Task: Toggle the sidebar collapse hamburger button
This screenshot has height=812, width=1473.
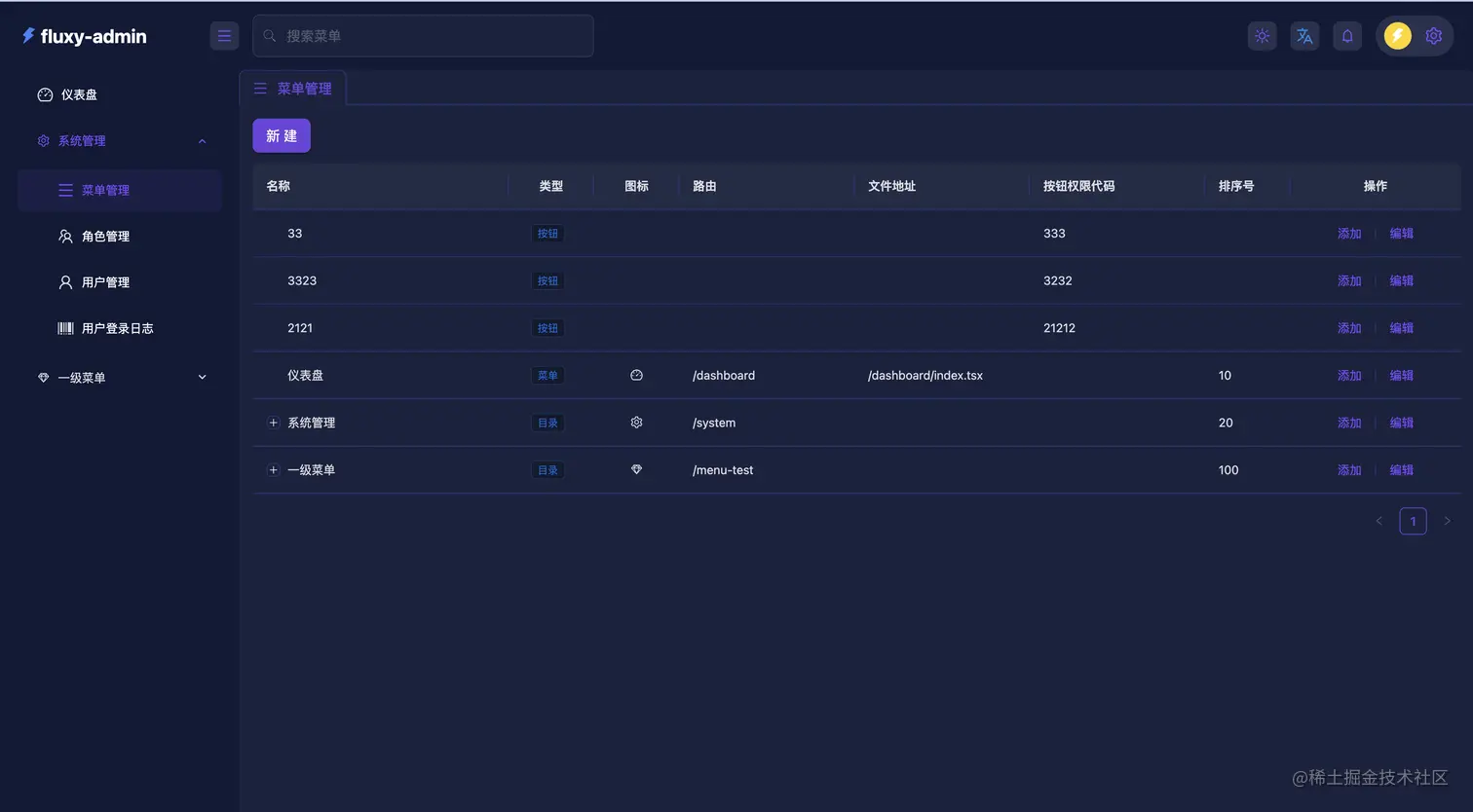Action: [x=224, y=36]
